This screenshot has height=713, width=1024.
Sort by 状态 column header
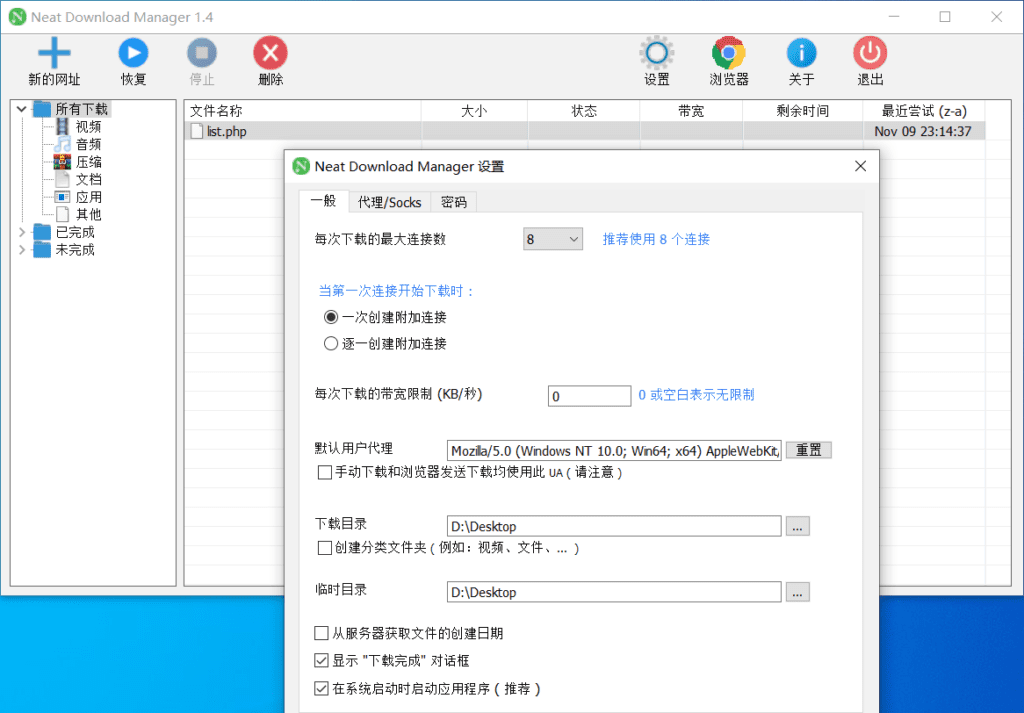coord(584,111)
